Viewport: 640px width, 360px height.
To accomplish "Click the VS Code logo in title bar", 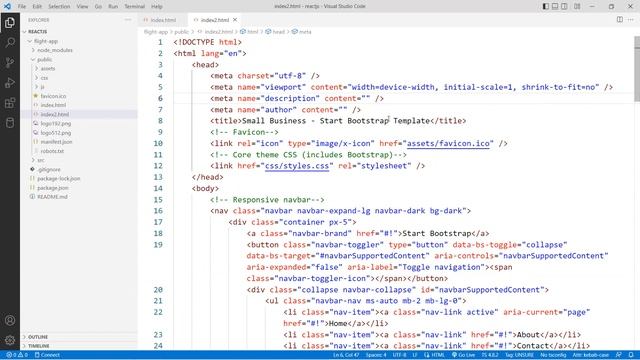I will pos(7,6).
